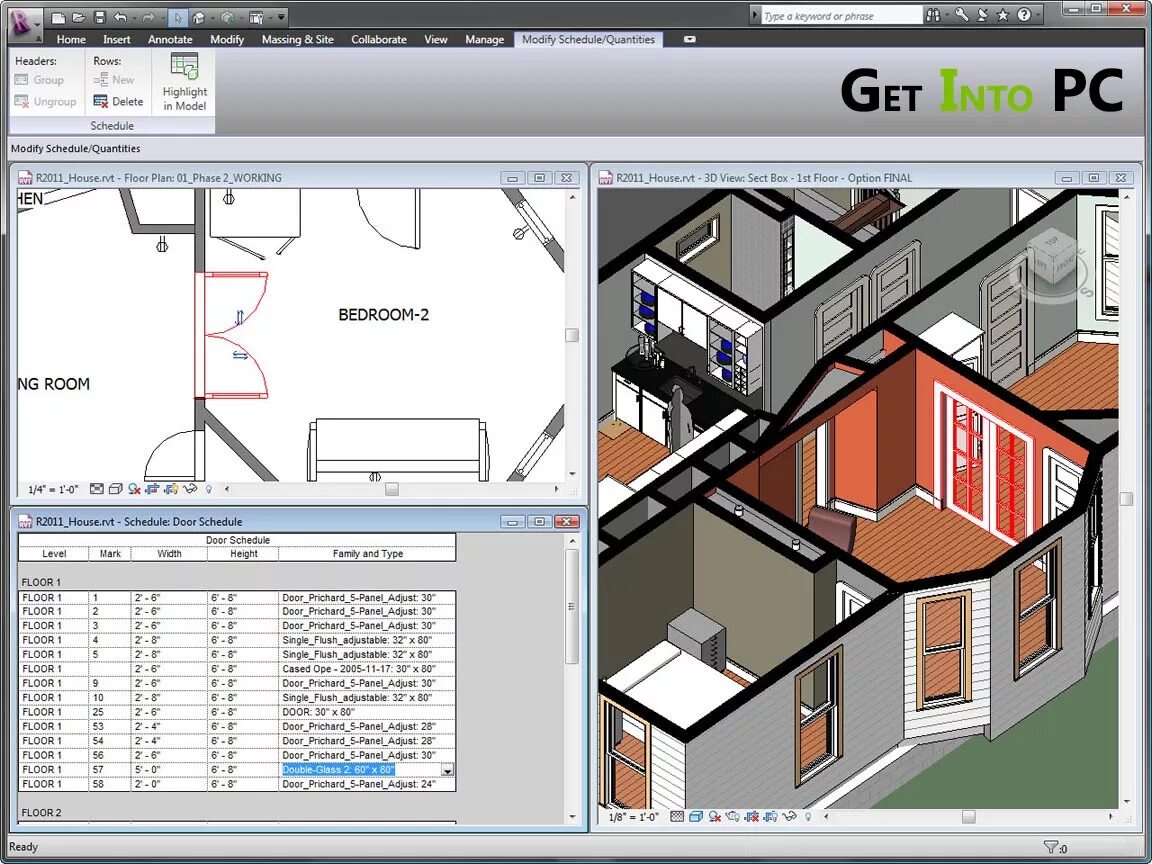The image size is (1152, 864).
Task: Click the Help question mark icon
Action: pyautogui.click(x=1024, y=15)
